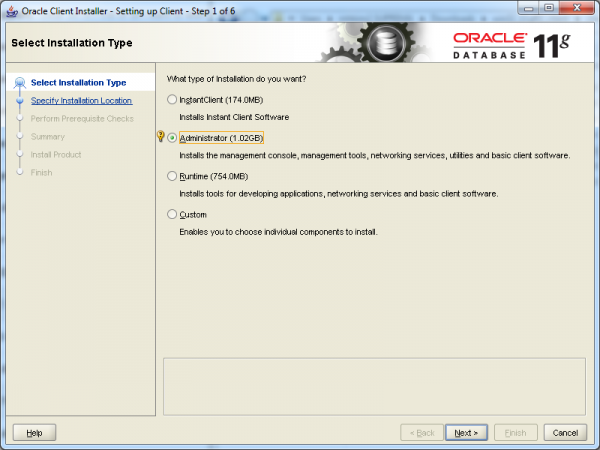Click the Summary step in the sidebar
The height and width of the screenshot is (450, 600).
[47, 137]
